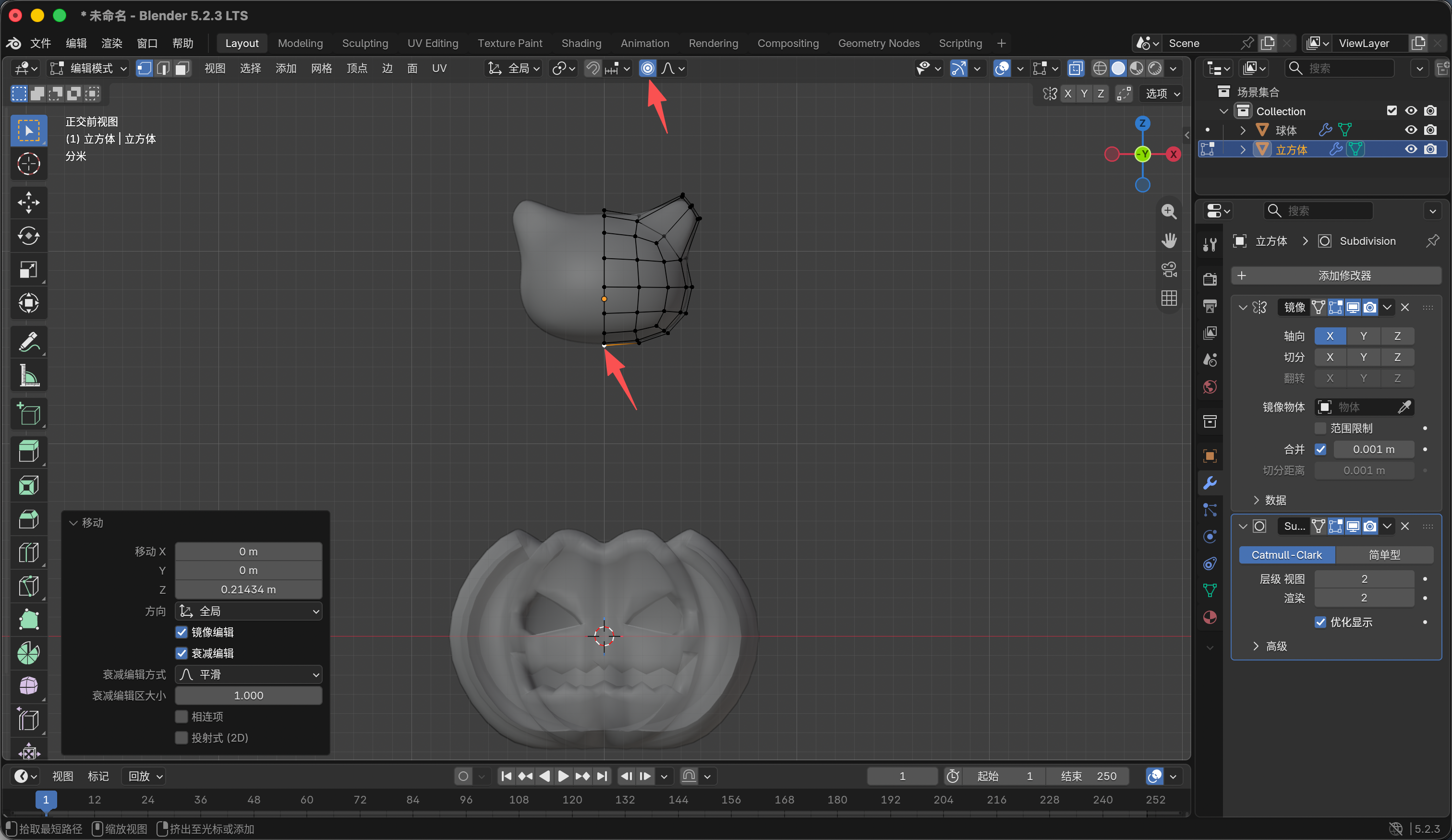Switch to Sculpting workspace tab
The image size is (1452, 840).
coord(365,43)
